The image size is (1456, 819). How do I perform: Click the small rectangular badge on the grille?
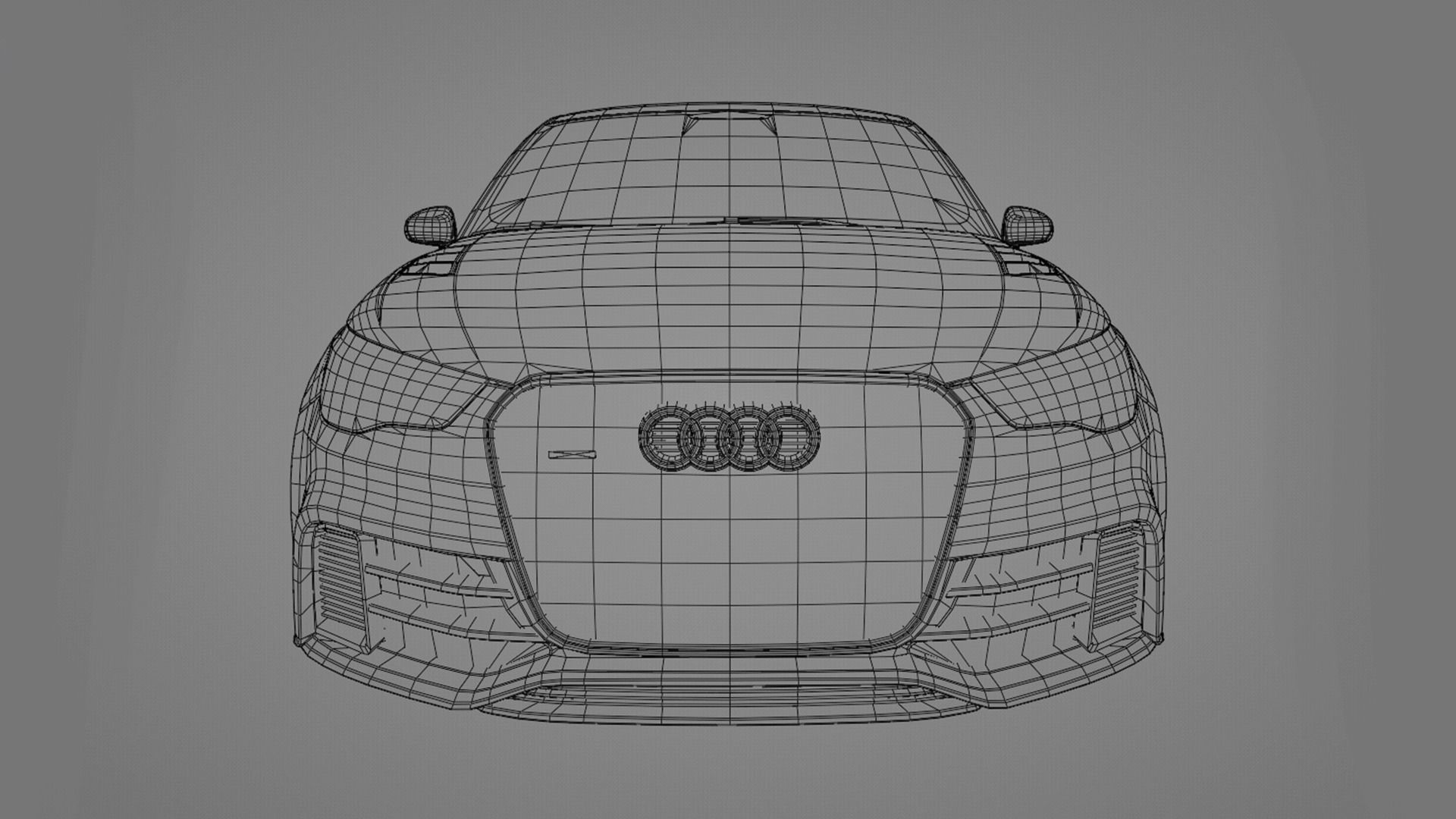tap(573, 455)
